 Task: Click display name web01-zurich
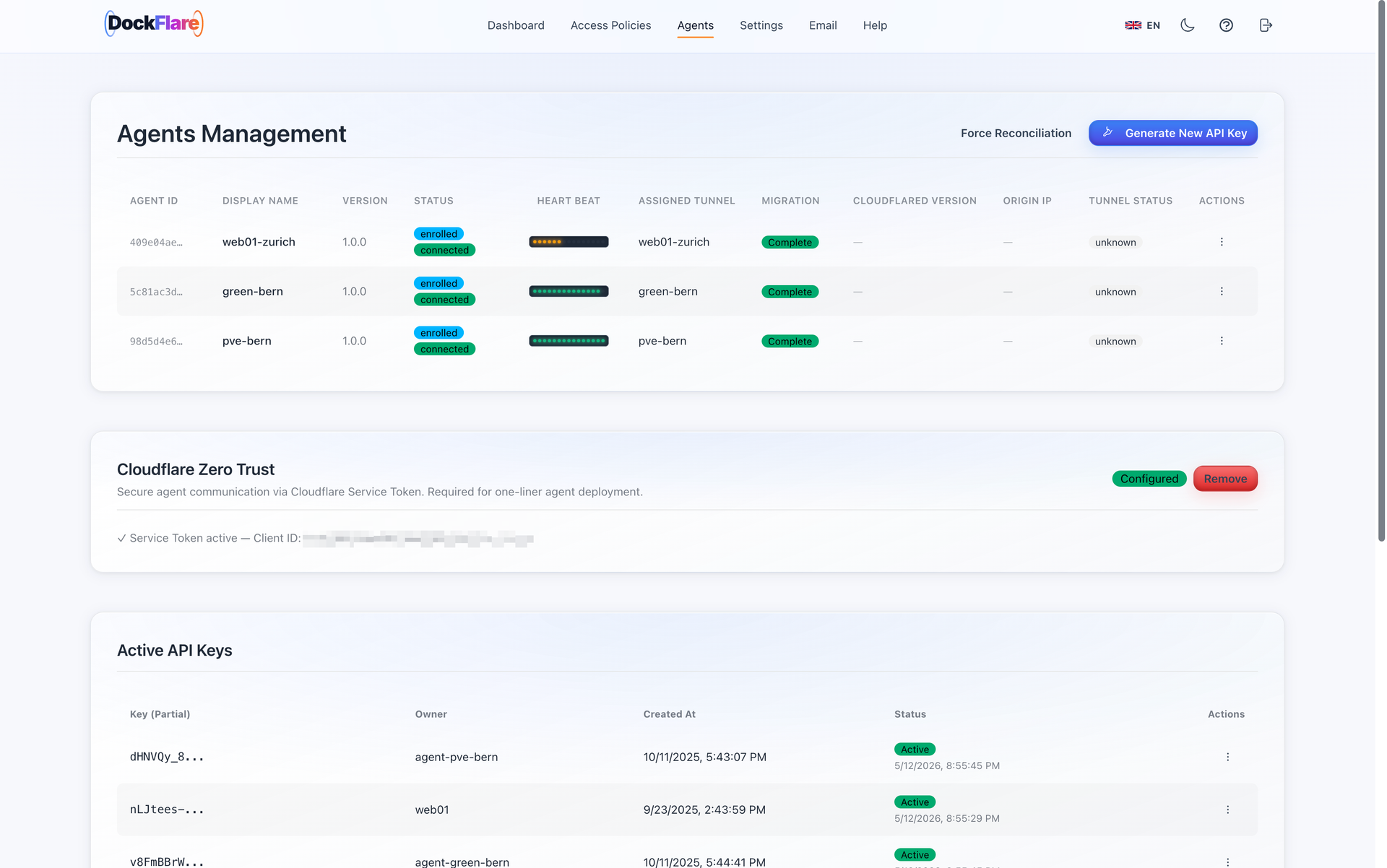coord(259,242)
